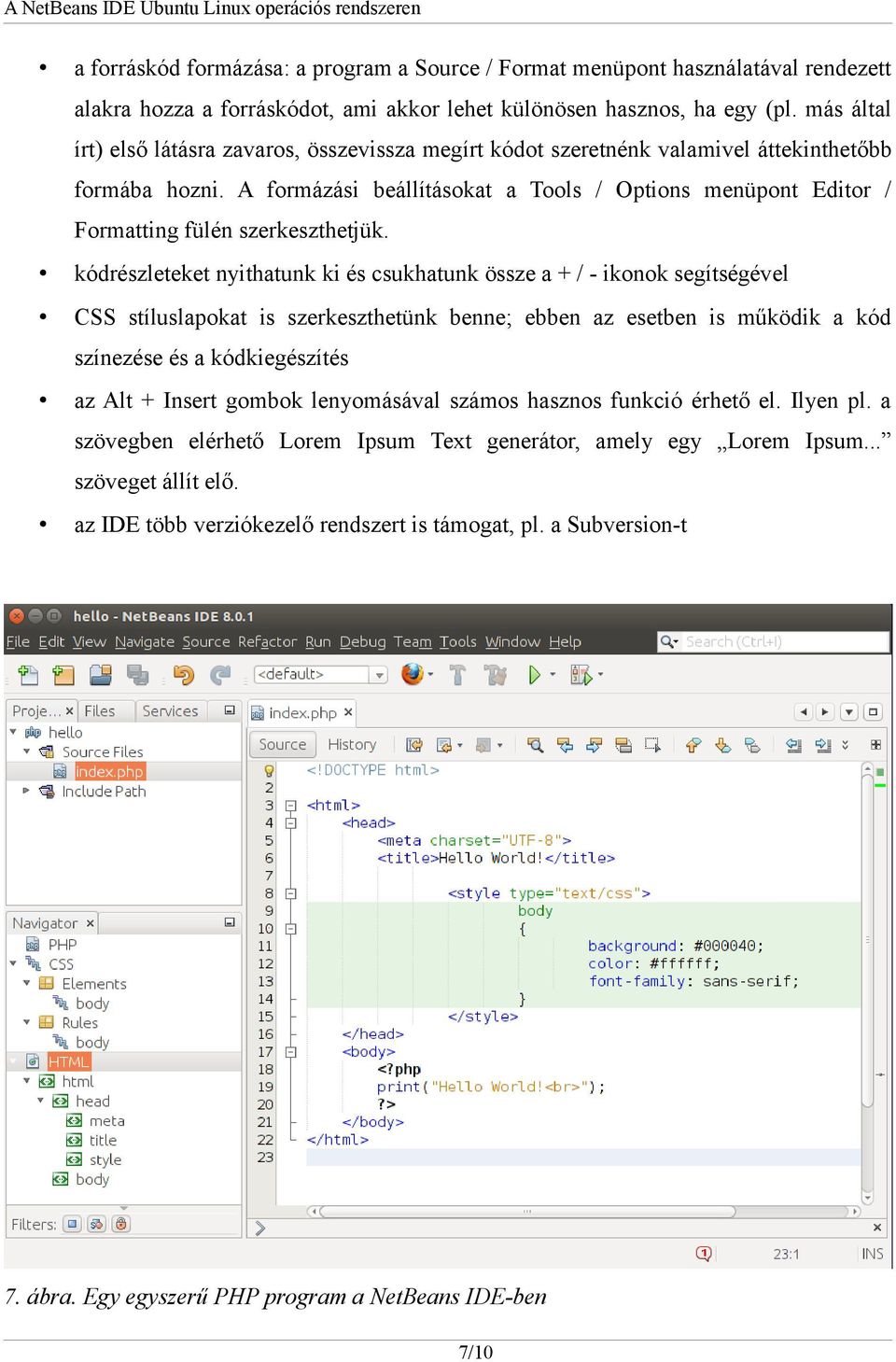Collapse the CSS node in Navigator
Image resolution: width=896 pixels, height=1362 pixels.
[13, 963]
